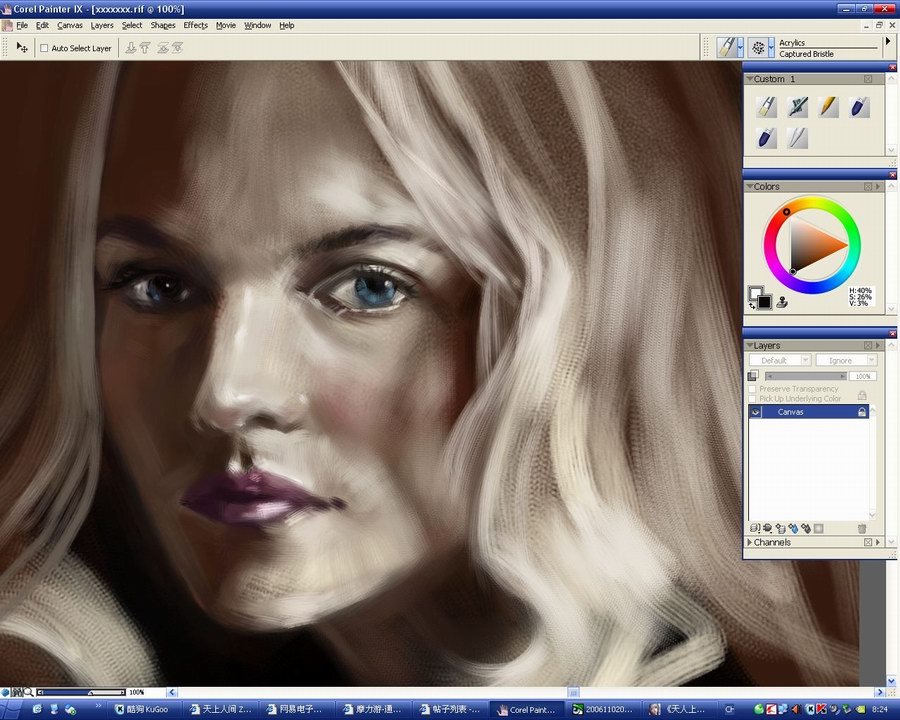
Task: Close the Channels palette box
Action: 868,542
